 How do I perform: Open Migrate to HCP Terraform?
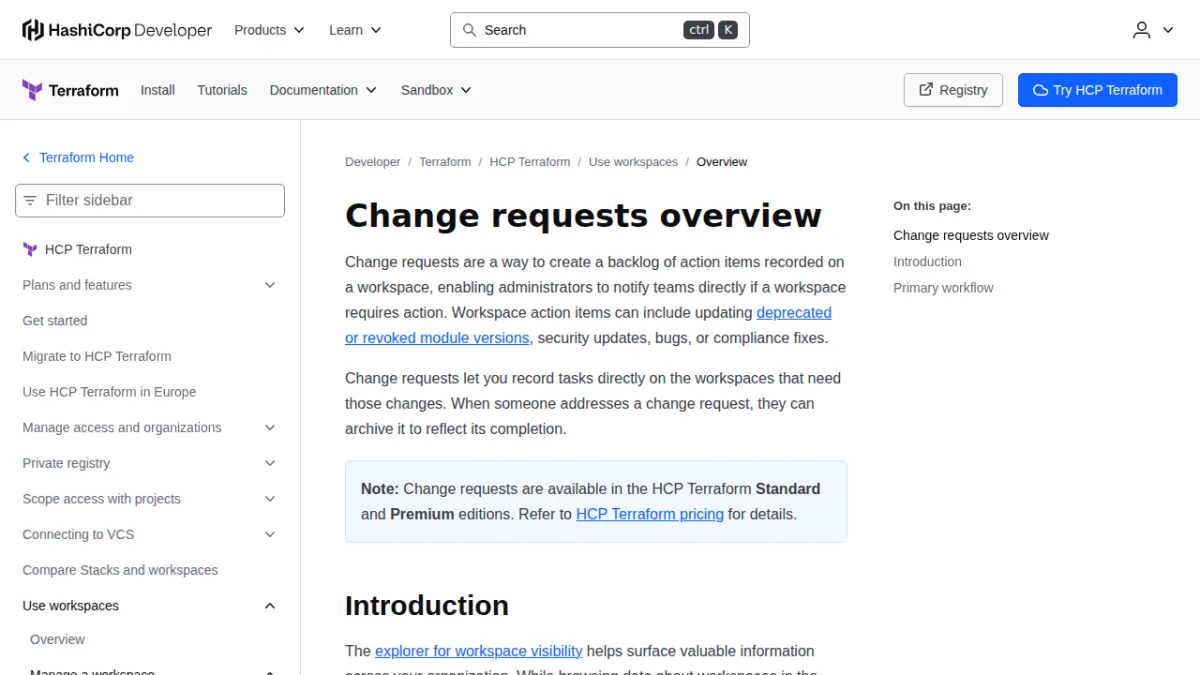pos(97,356)
